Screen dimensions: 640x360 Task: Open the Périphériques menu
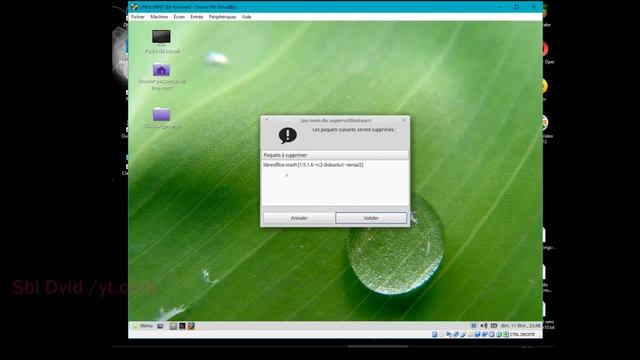pos(222,17)
